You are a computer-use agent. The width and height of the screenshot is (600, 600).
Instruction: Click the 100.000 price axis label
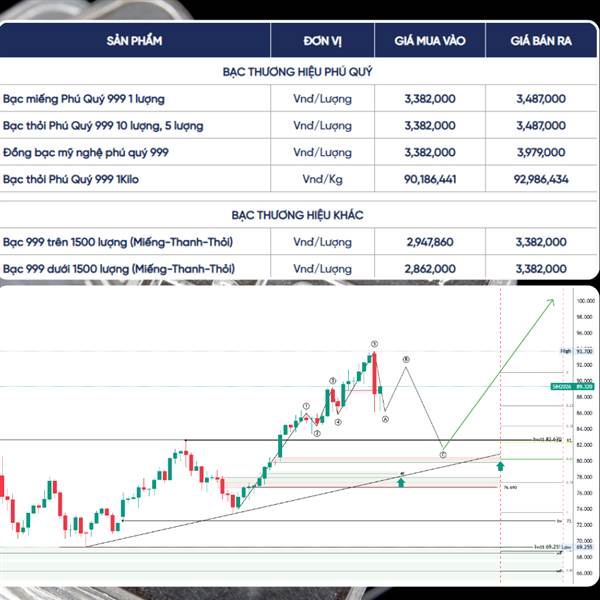click(585, 301)
